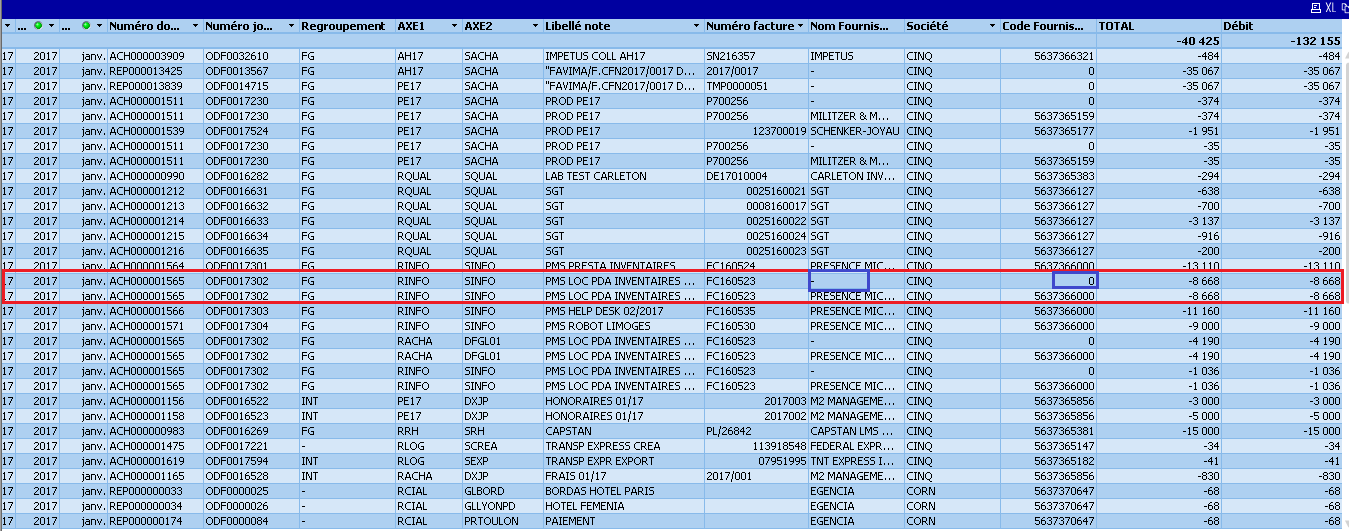The image size is (1349, 531).
Task: Click the FRAIS 01/17 note
Action: [576, 476]
